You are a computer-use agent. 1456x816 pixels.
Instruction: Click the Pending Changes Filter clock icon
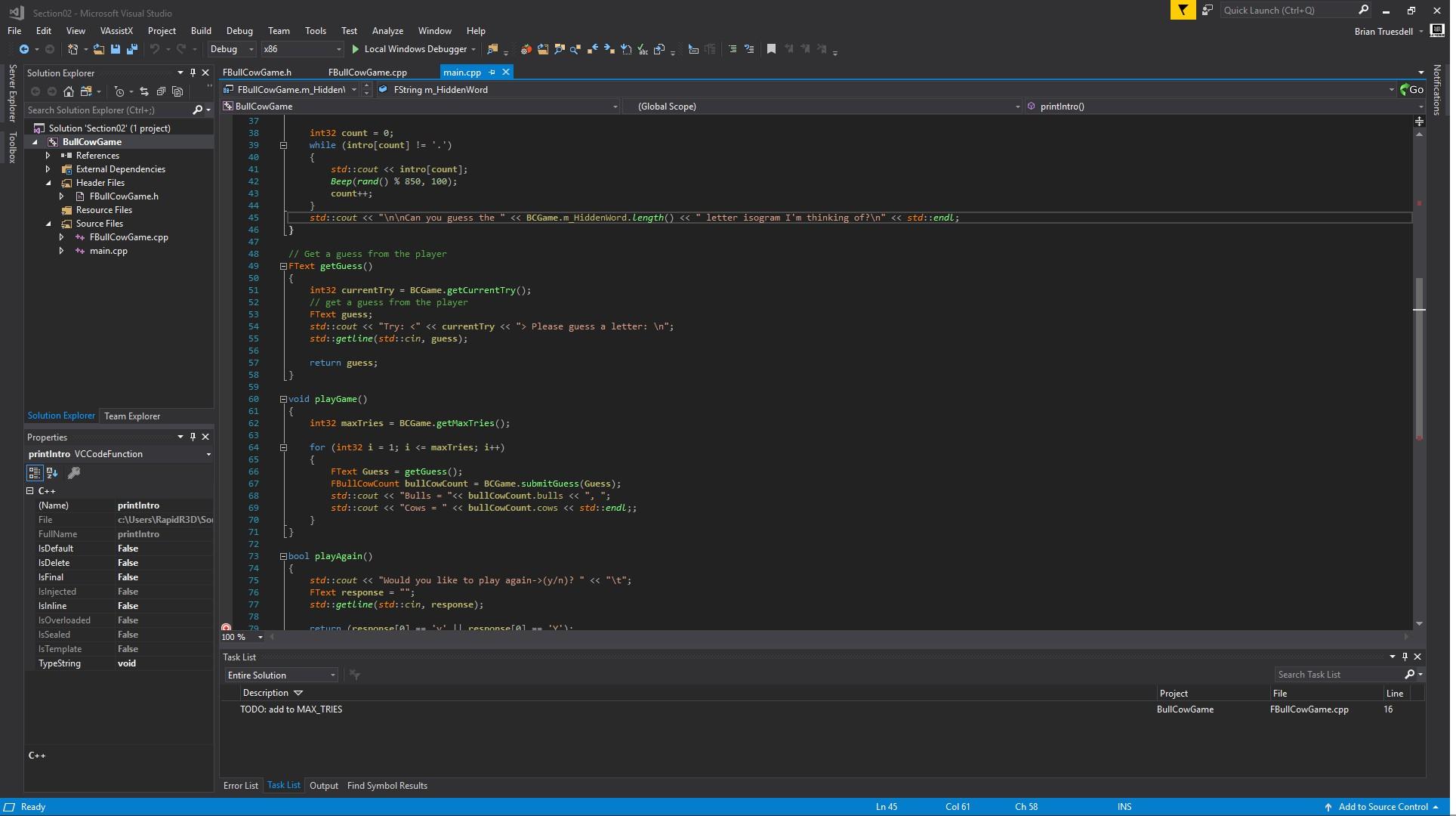[x=119, y=91]
